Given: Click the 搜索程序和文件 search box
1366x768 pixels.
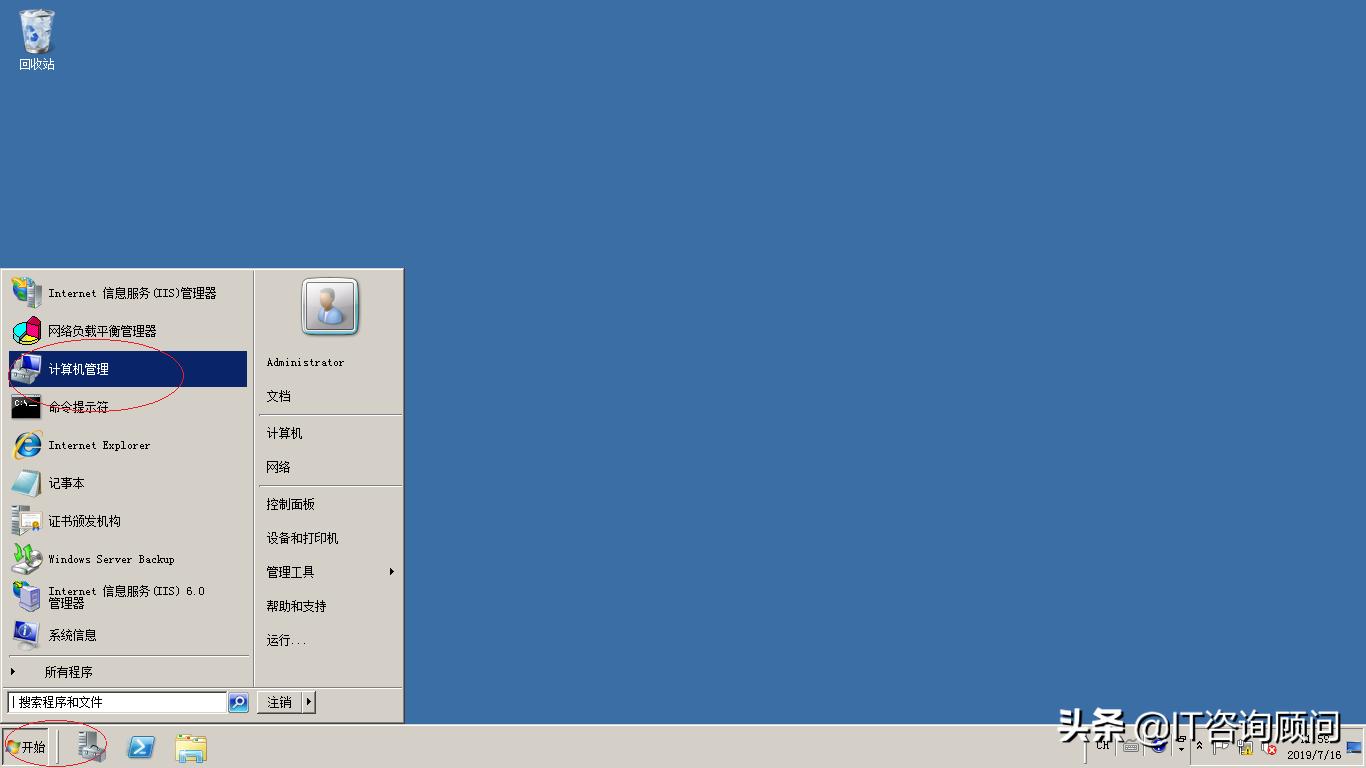Looking at the screenshot, I should (115, 701).
